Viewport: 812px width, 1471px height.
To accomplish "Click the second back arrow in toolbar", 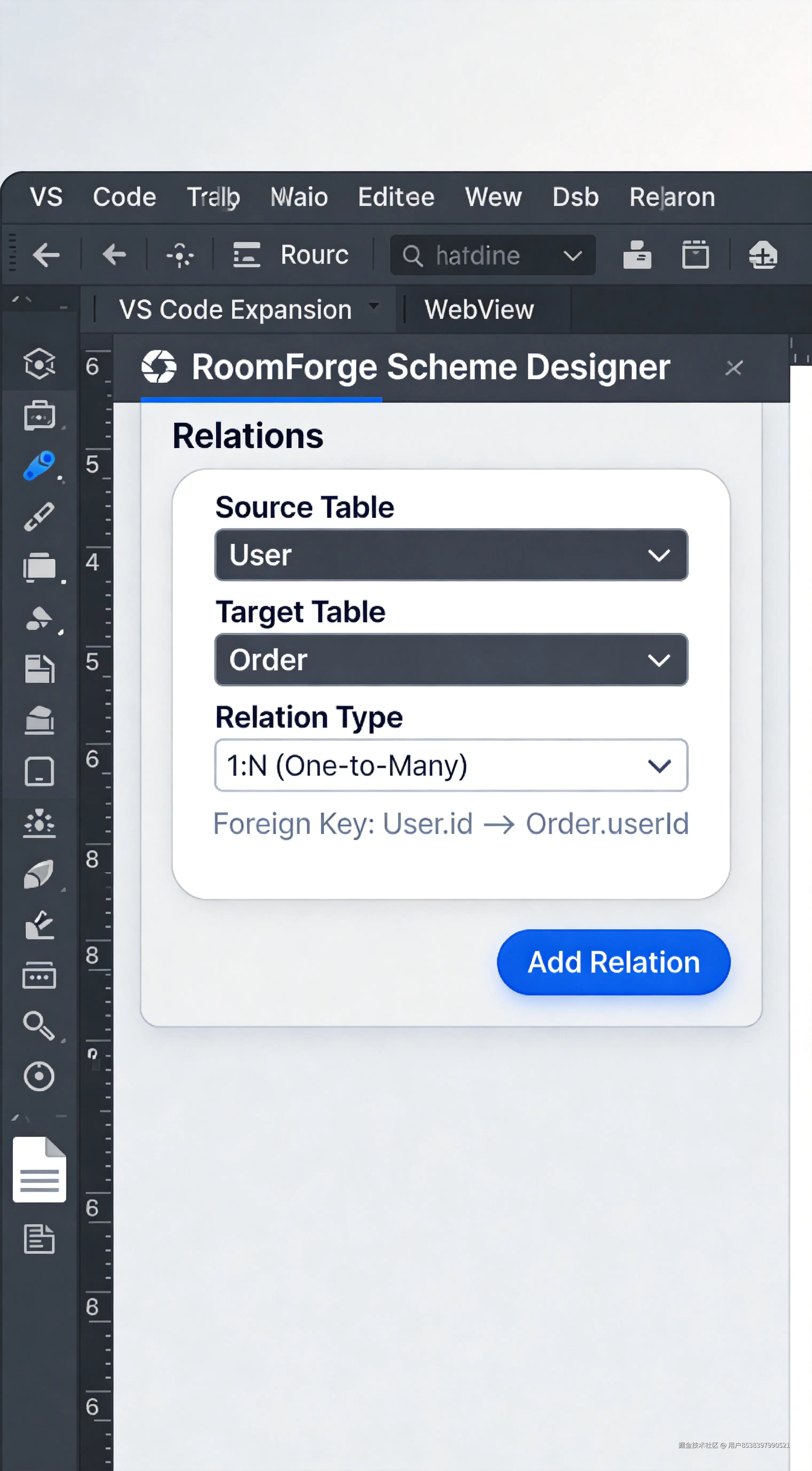I will pyautogui.click(x=114, y=255).
